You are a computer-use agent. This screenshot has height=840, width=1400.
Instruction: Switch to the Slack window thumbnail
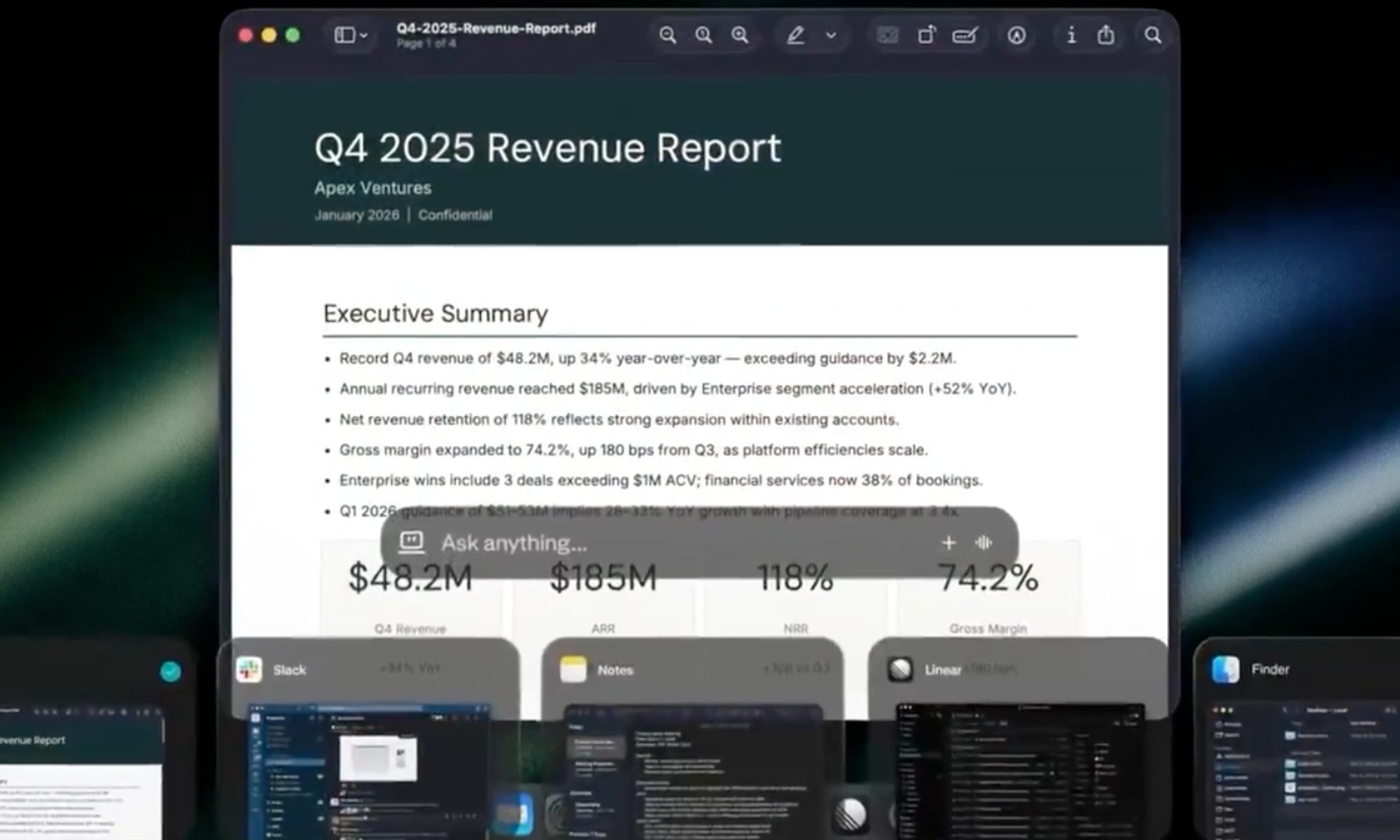coord(369,756)
